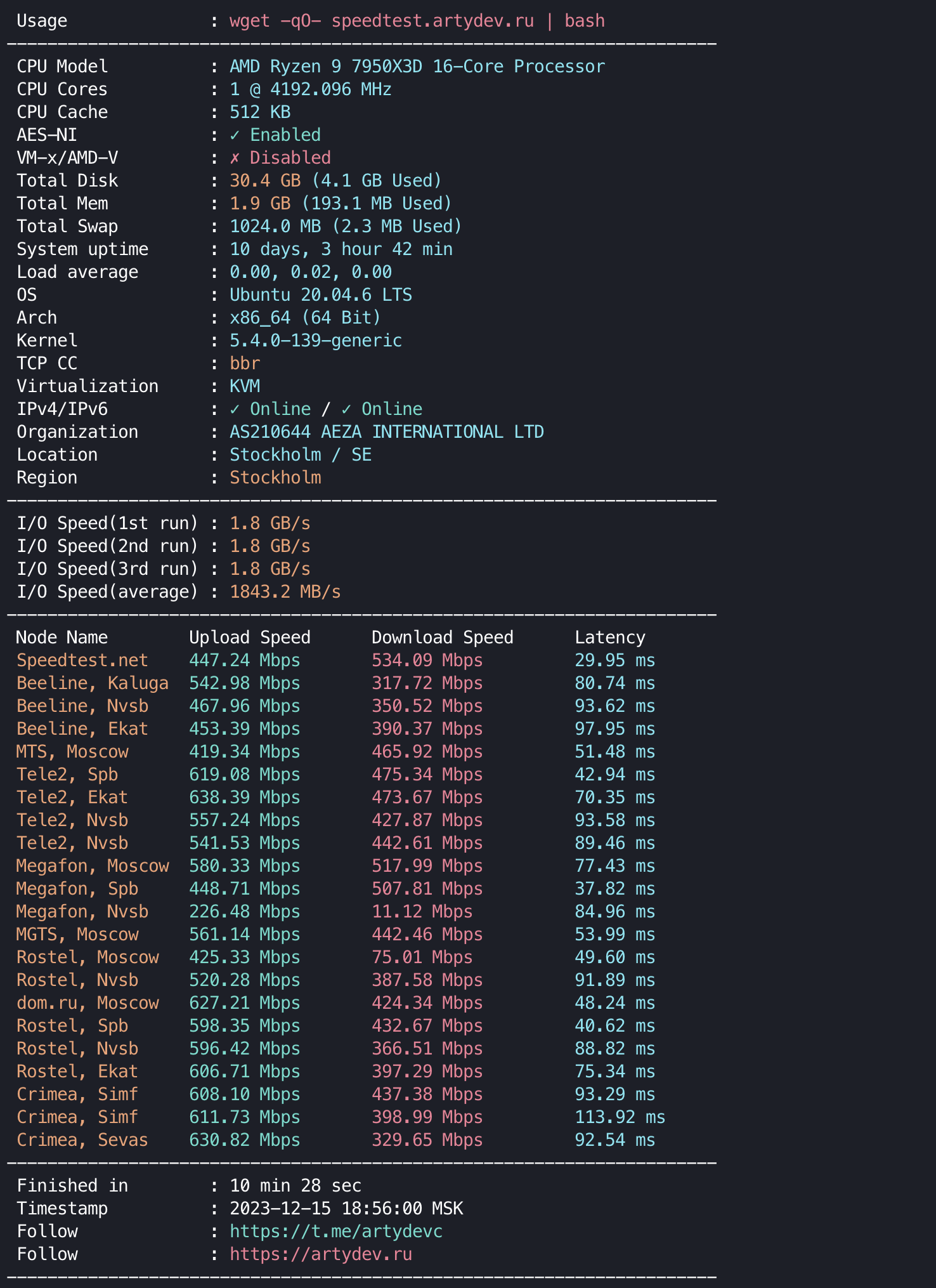Click the red cross beside Disabled
Screen dimensions: 936x1288
235,158
